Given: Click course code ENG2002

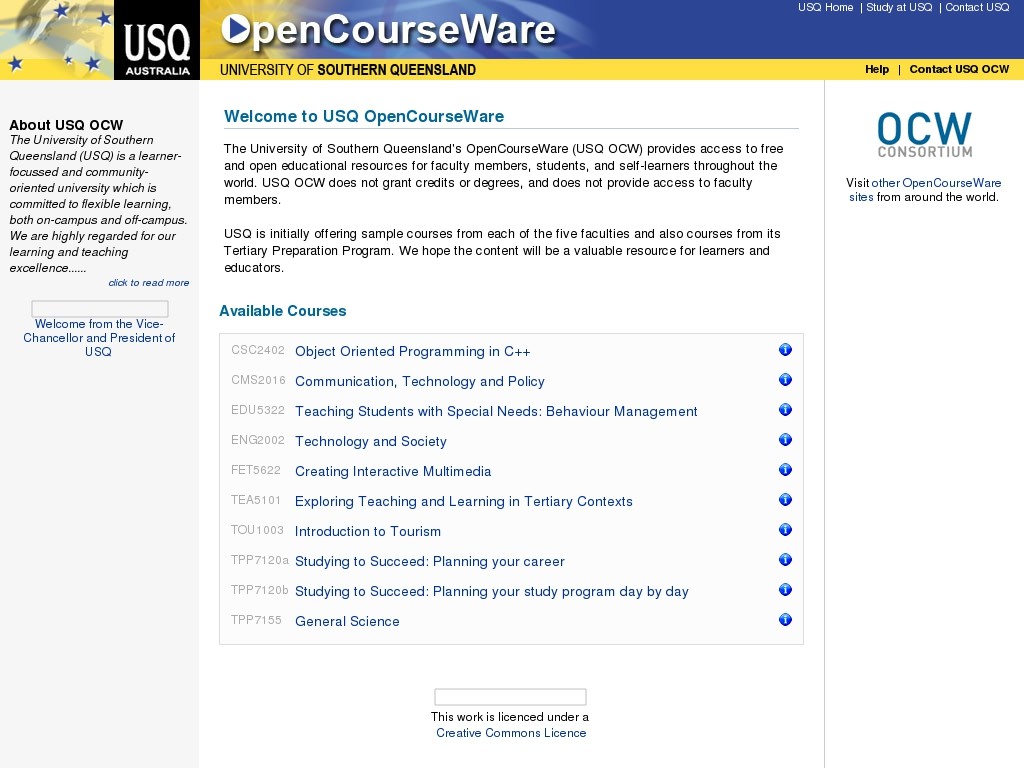Looking at the screenshot, I should point(258,440).
